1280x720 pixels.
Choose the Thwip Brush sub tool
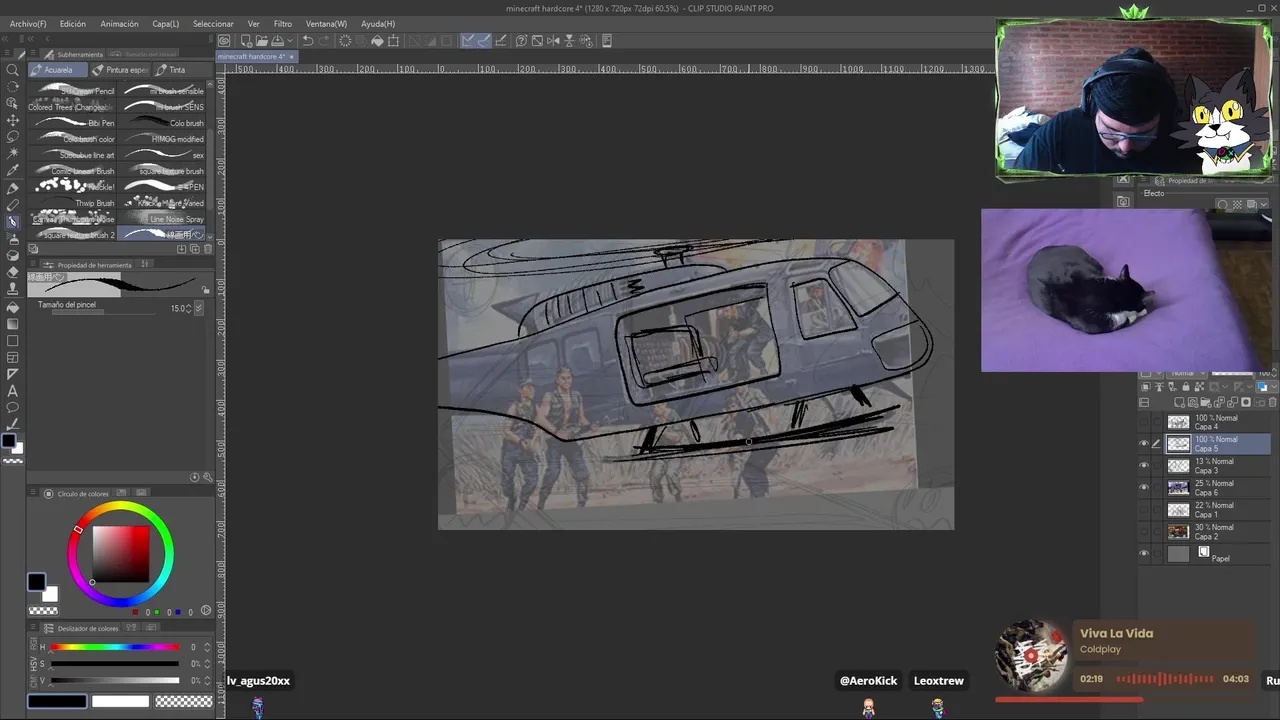click(74, 203)
